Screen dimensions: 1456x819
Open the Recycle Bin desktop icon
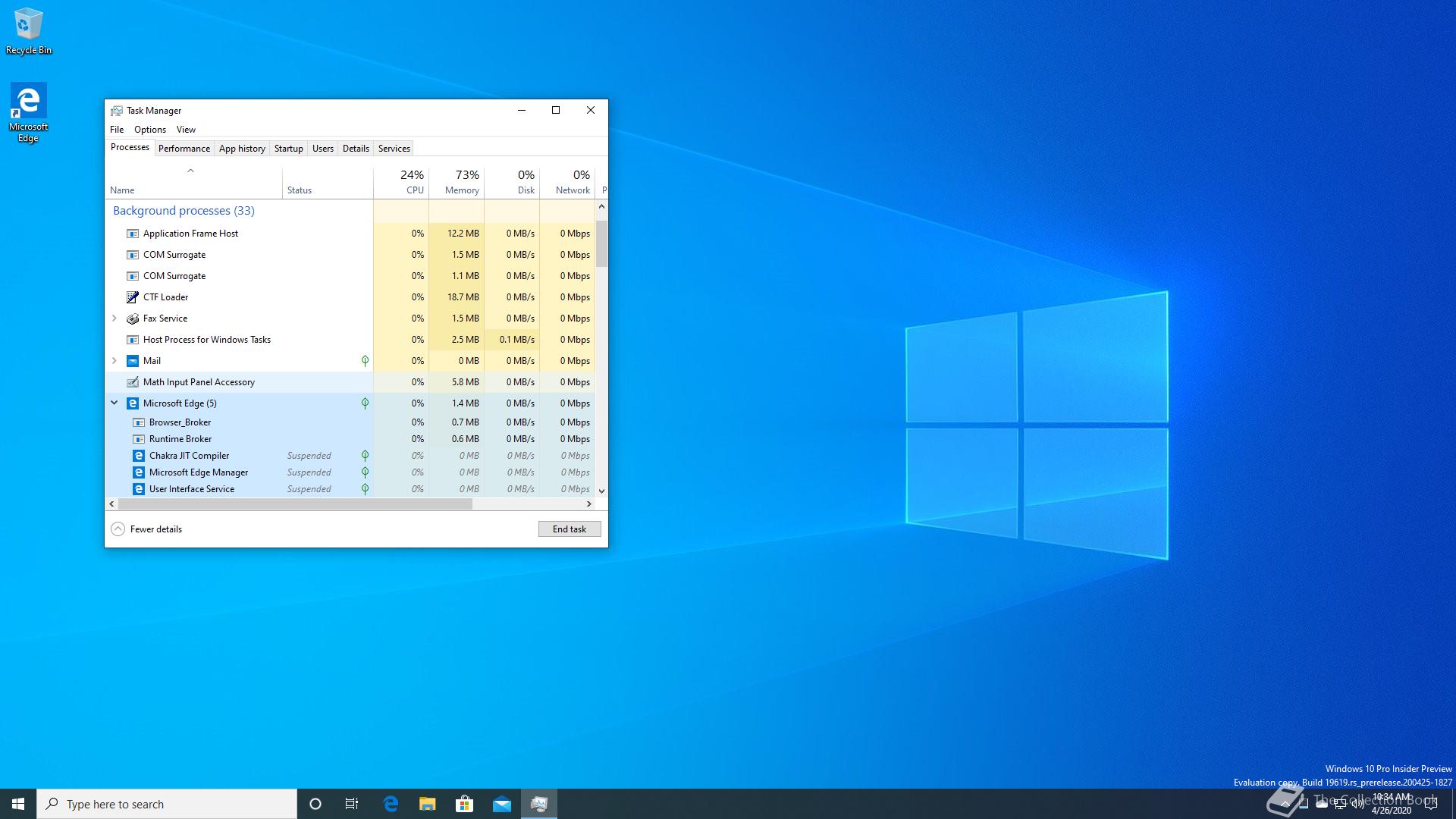click(29, 32)
